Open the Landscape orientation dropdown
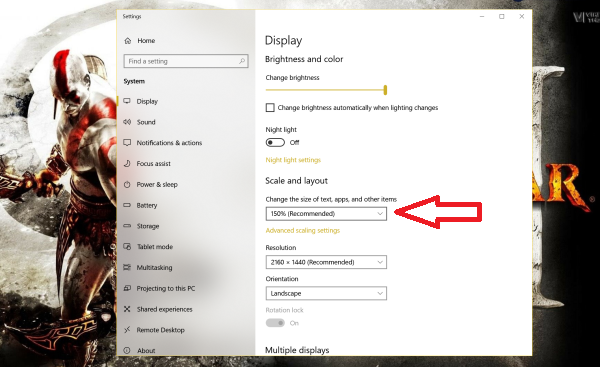Image resolution: width=600 pixels, height=367 pixels. [326, 293]
